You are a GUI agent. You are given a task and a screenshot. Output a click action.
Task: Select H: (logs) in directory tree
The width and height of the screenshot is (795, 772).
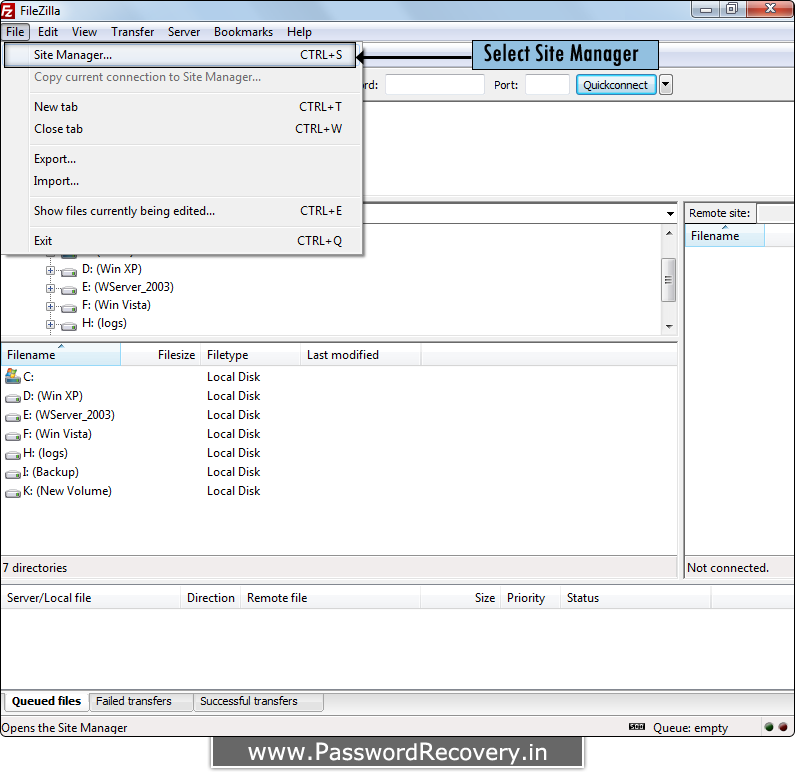[104, 323]
